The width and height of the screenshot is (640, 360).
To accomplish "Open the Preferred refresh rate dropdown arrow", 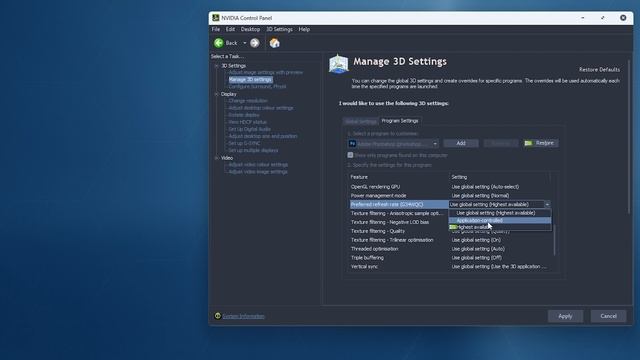I will [x=547, y=204].
